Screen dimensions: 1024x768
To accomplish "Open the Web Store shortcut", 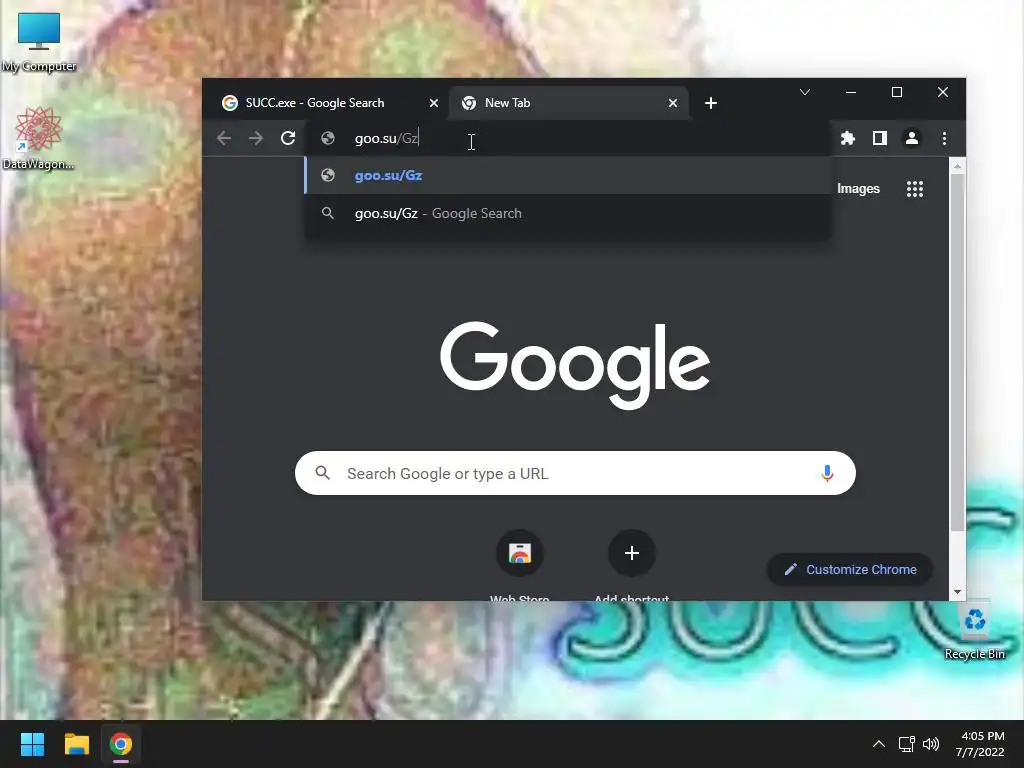I will click(520, 553).
